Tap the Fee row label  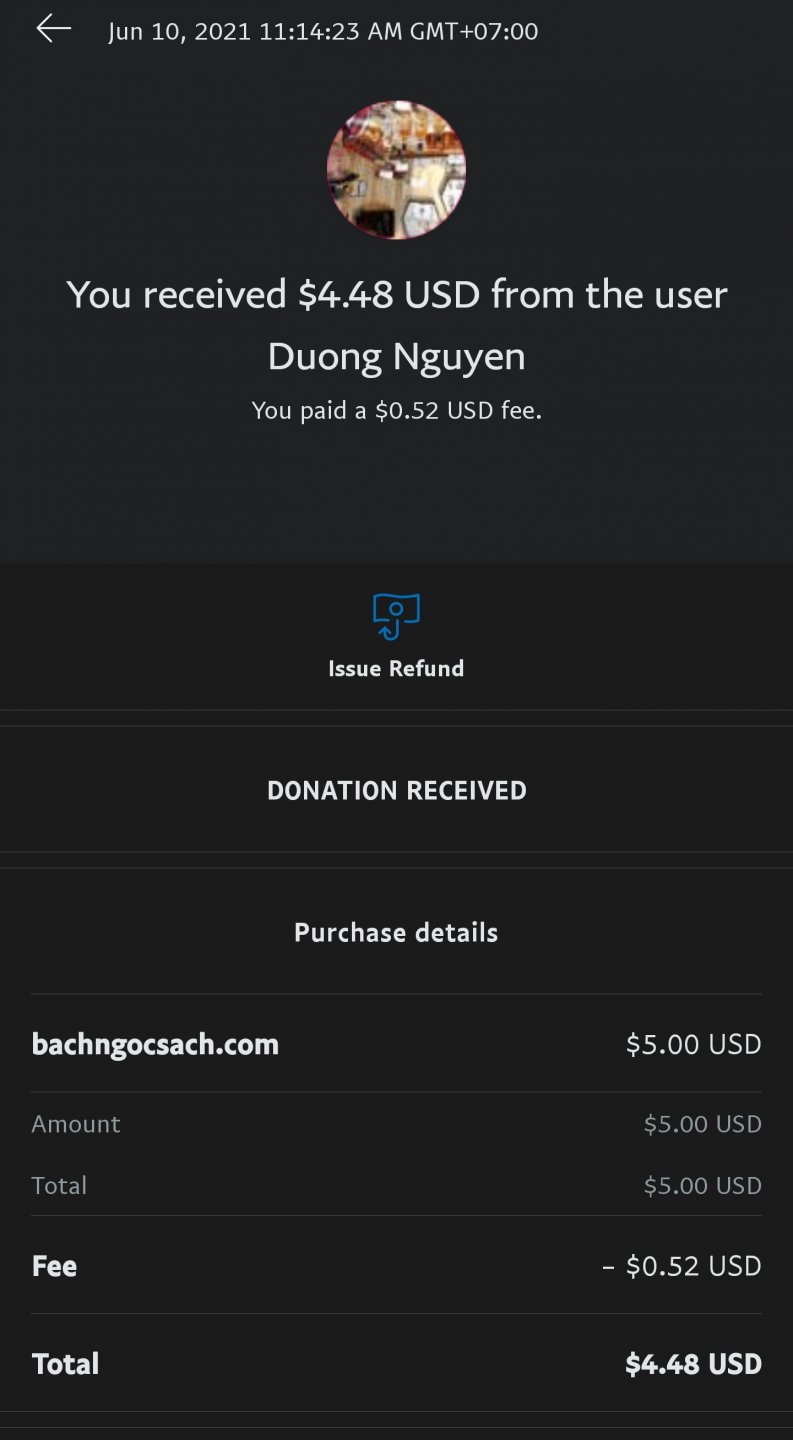(54, 1266)
